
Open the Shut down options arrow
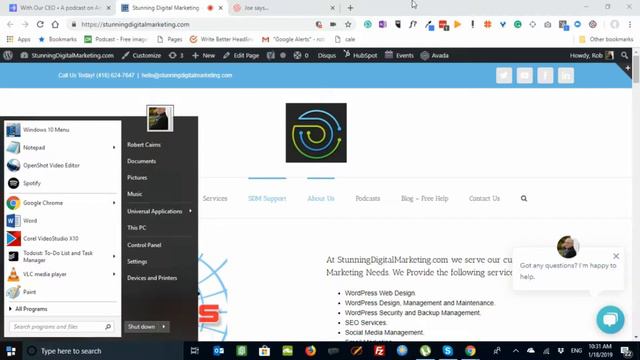164,327
